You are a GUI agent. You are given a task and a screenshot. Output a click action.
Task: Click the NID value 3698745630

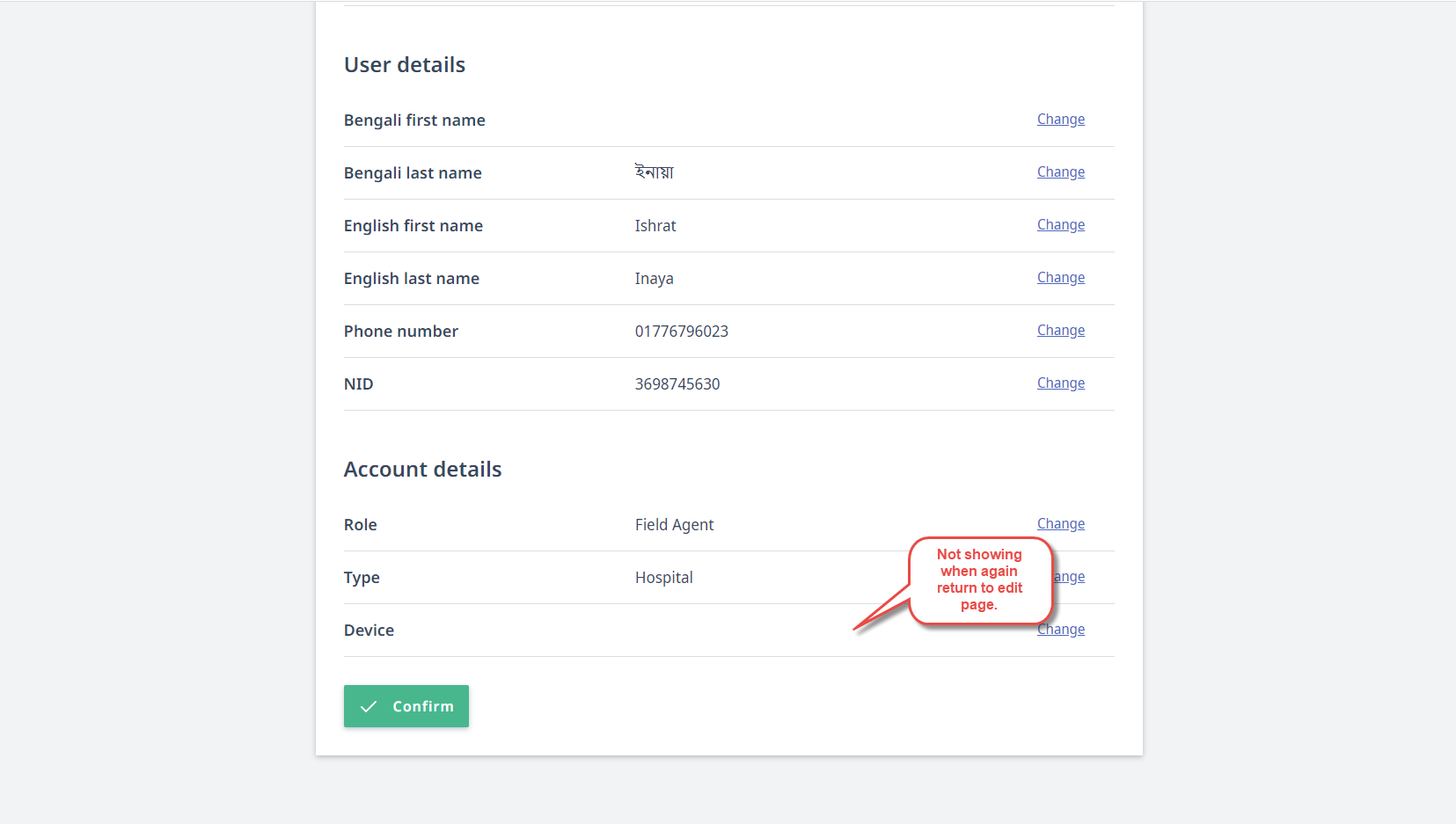[677, 383]
